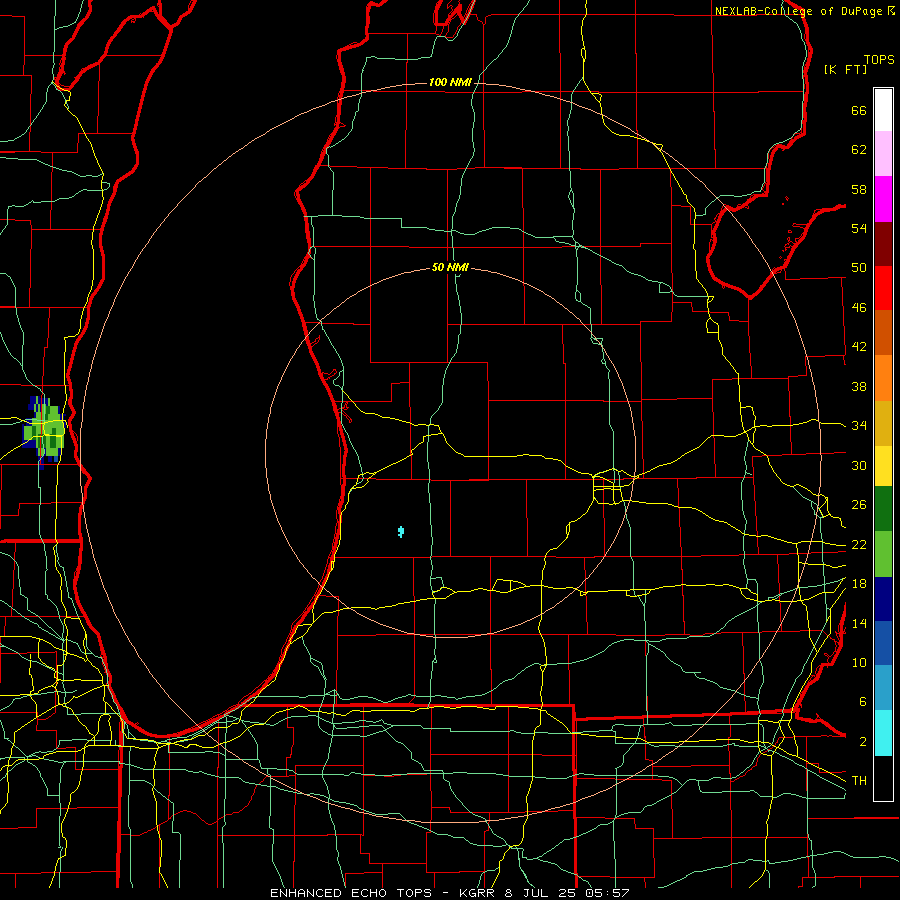Click the dark maroon legend swatch
Image resolution: width=900 pixels, height=900 pixels.
click(883, 244)
